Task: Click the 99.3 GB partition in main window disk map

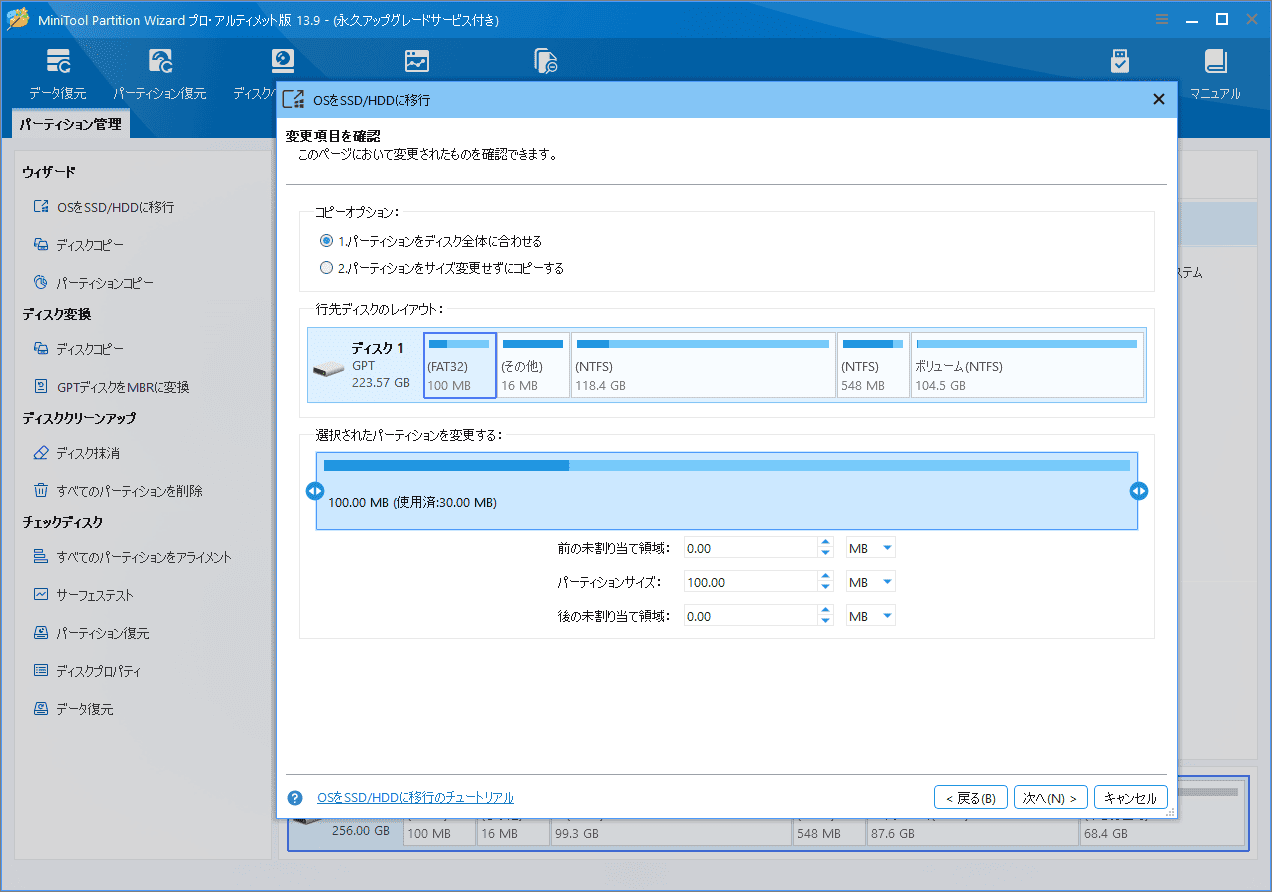Action: click(670, 834)
